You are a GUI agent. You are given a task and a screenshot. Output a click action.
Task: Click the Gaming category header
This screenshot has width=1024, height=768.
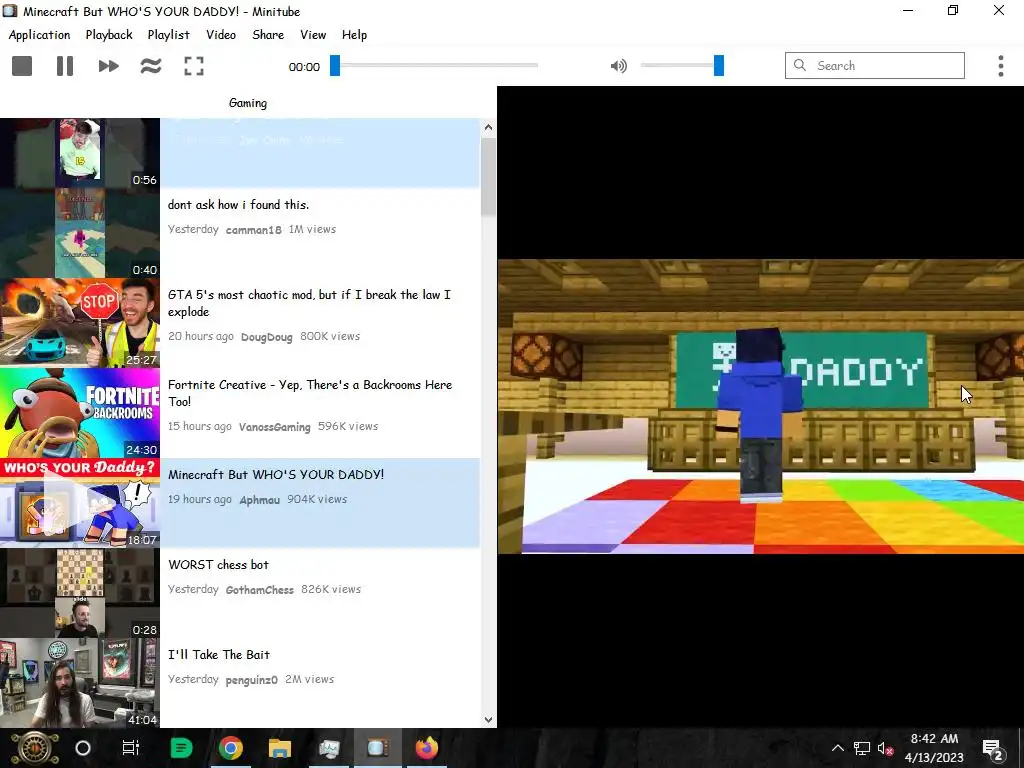tap(248, 103)
